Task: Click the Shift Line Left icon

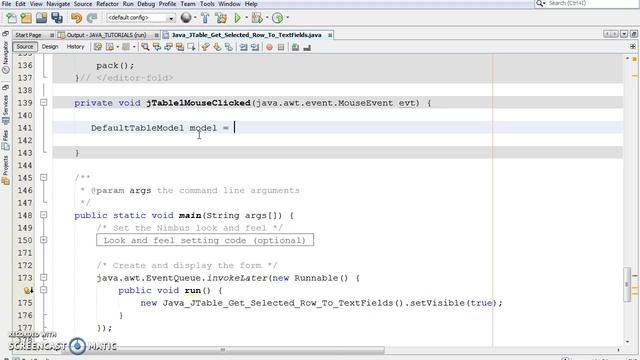Action: (243, 47)
